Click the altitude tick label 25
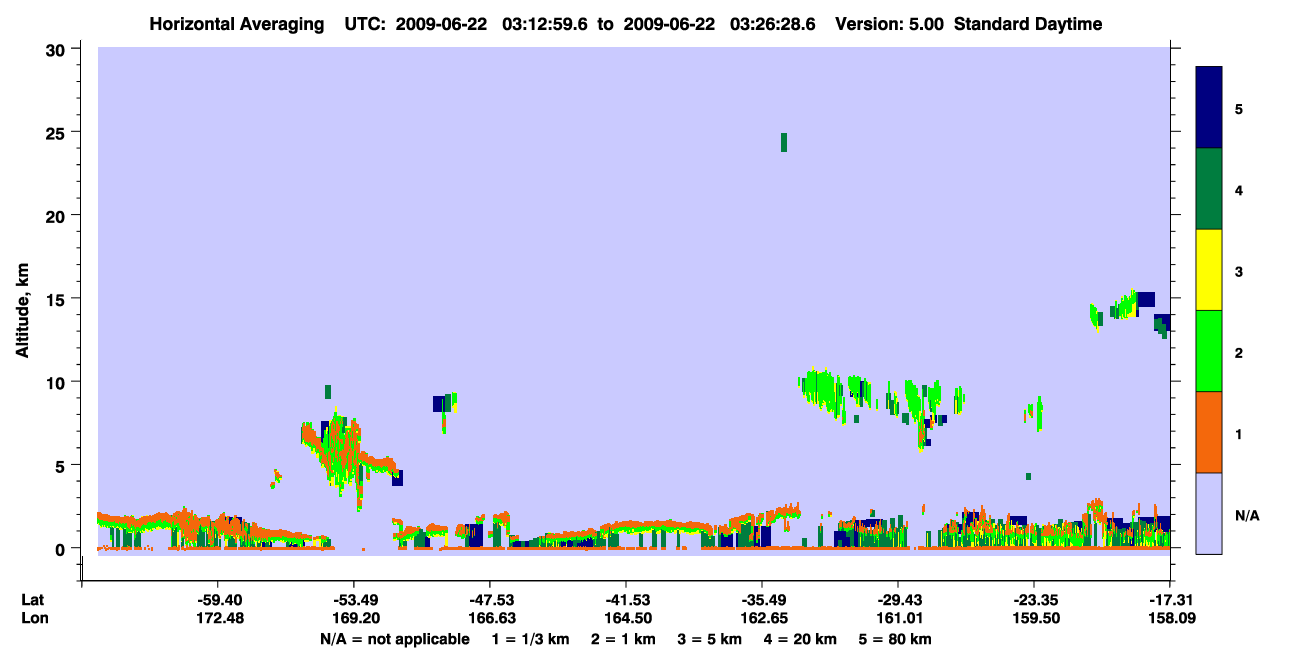1300x667 pixels. coord(58,133)
